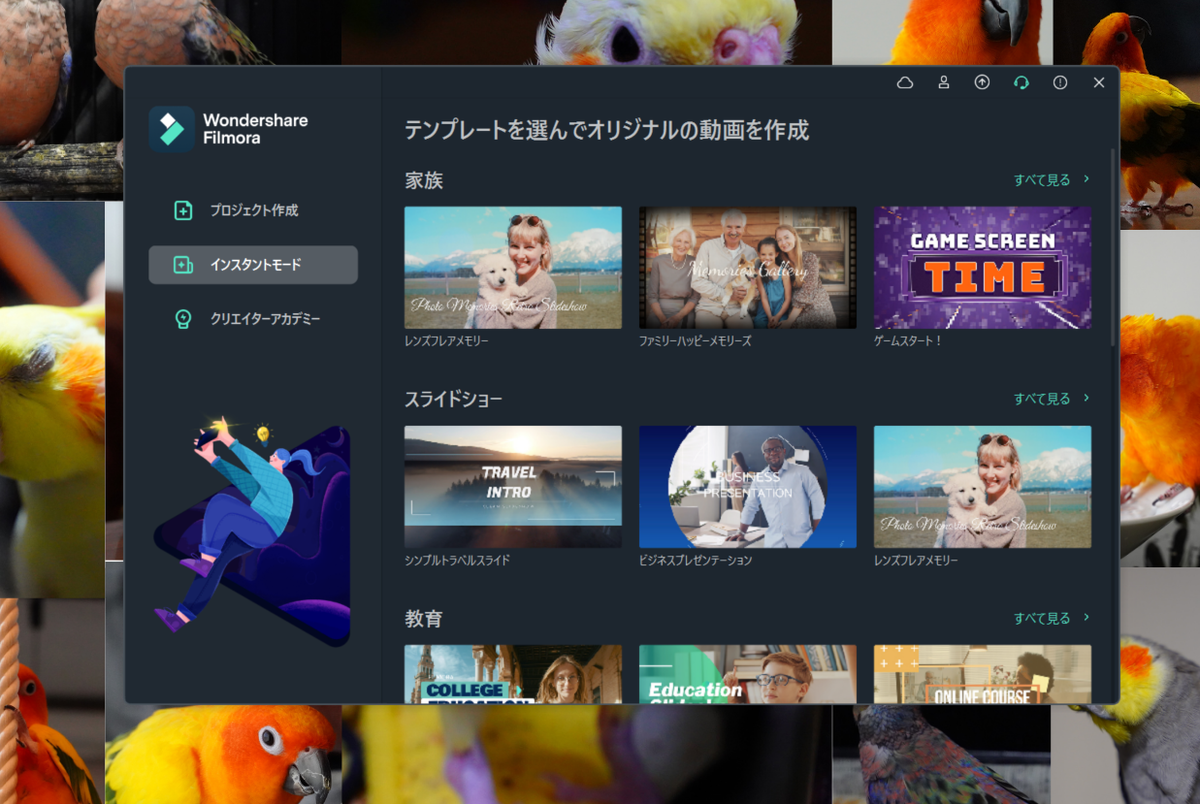The image size is (1200, 804).
Task: Click すべて見る for the 家族 section
Action: (1042, 180)
